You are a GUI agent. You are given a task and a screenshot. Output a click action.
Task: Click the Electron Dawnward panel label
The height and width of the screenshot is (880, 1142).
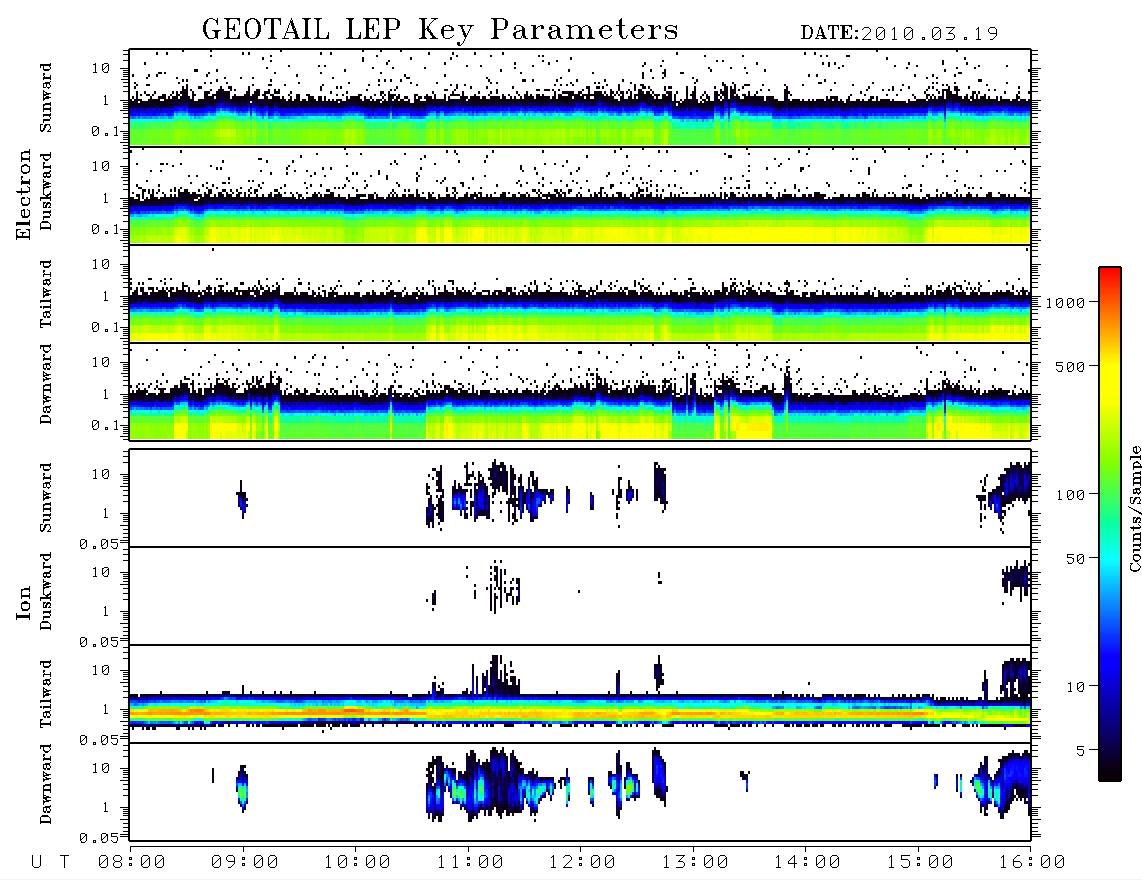point(46,385)
